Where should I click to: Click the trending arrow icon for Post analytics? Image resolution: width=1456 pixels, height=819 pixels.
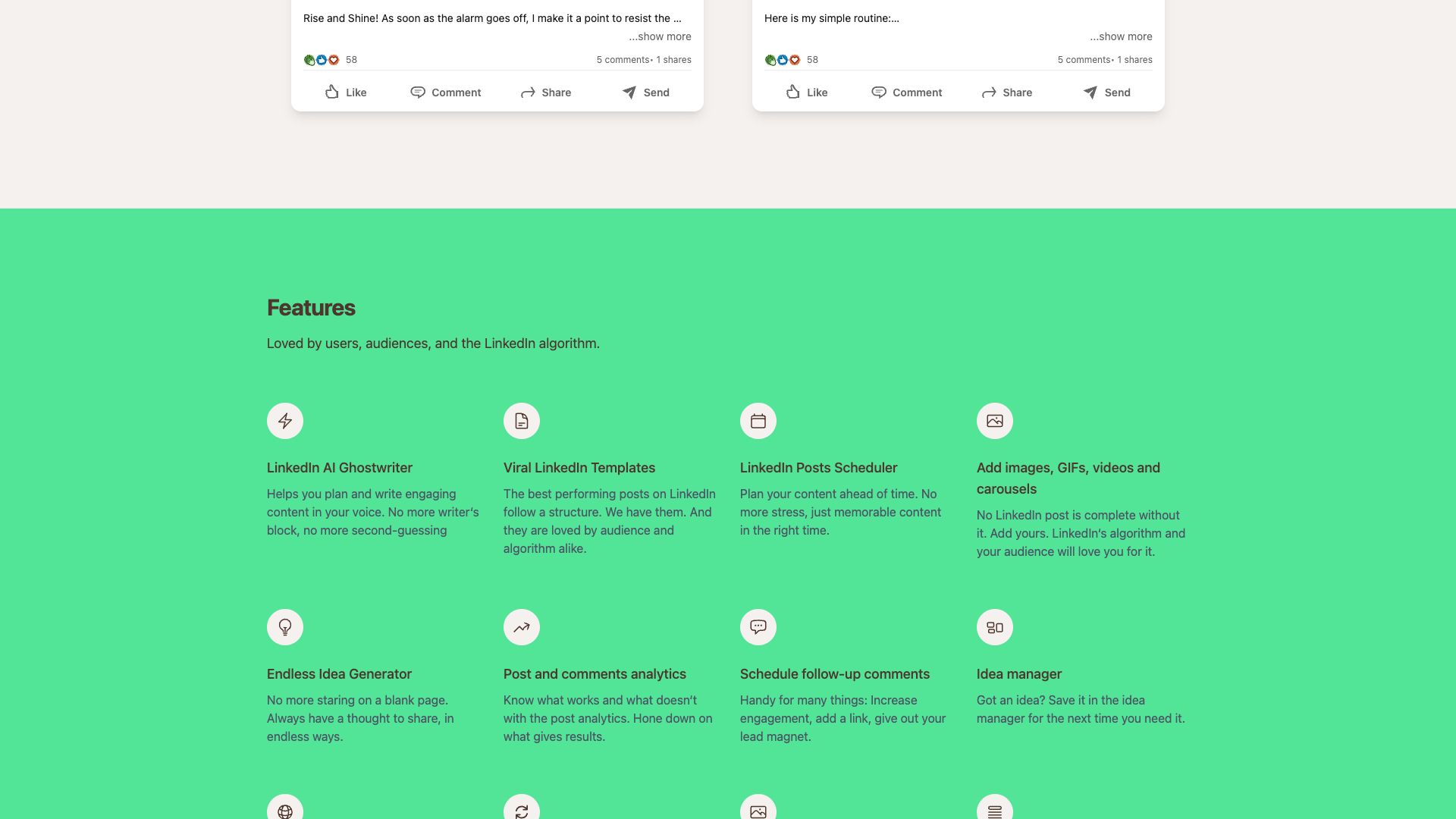click(x=521, y=627)
